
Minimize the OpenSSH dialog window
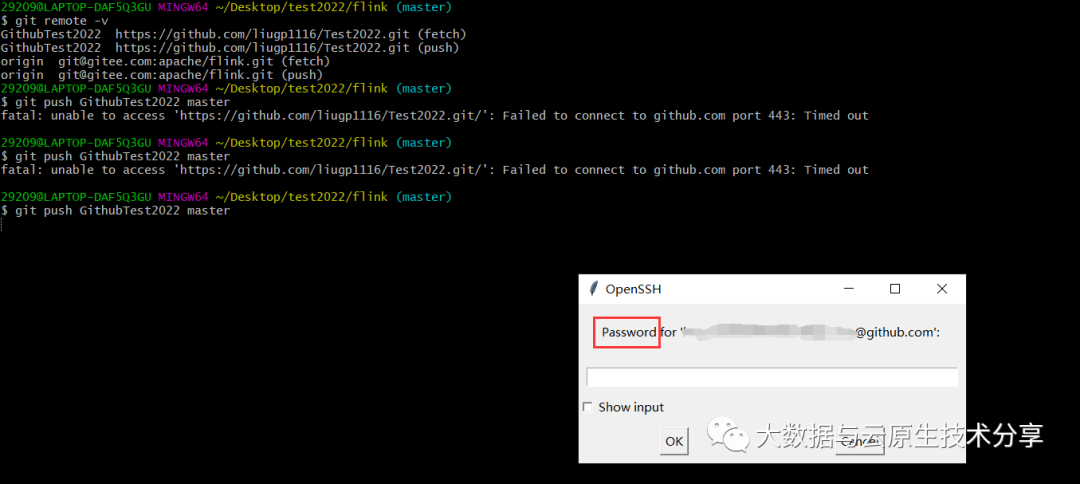[x=850, y=289]
